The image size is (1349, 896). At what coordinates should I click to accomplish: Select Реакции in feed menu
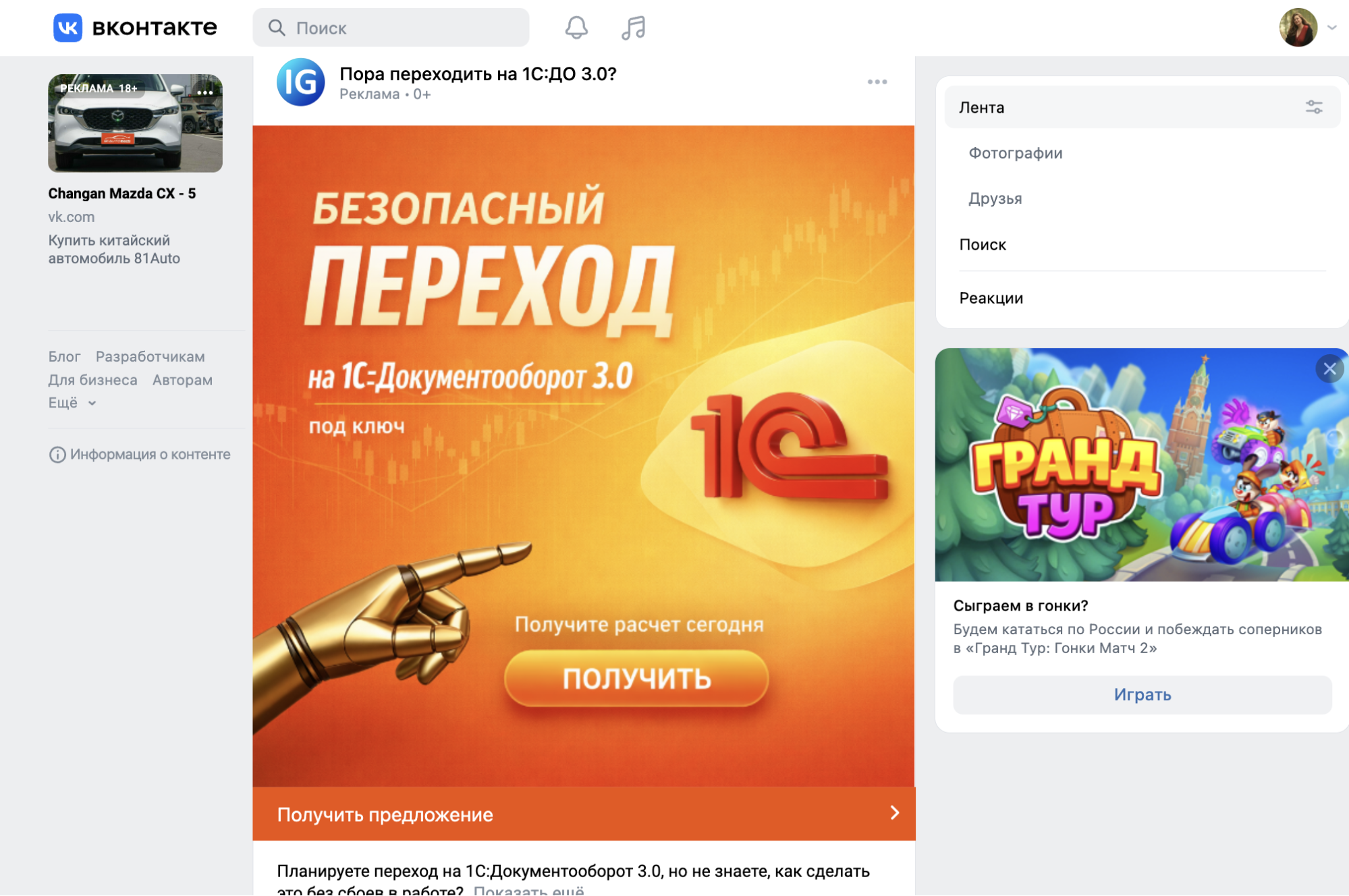click(991, 298)
